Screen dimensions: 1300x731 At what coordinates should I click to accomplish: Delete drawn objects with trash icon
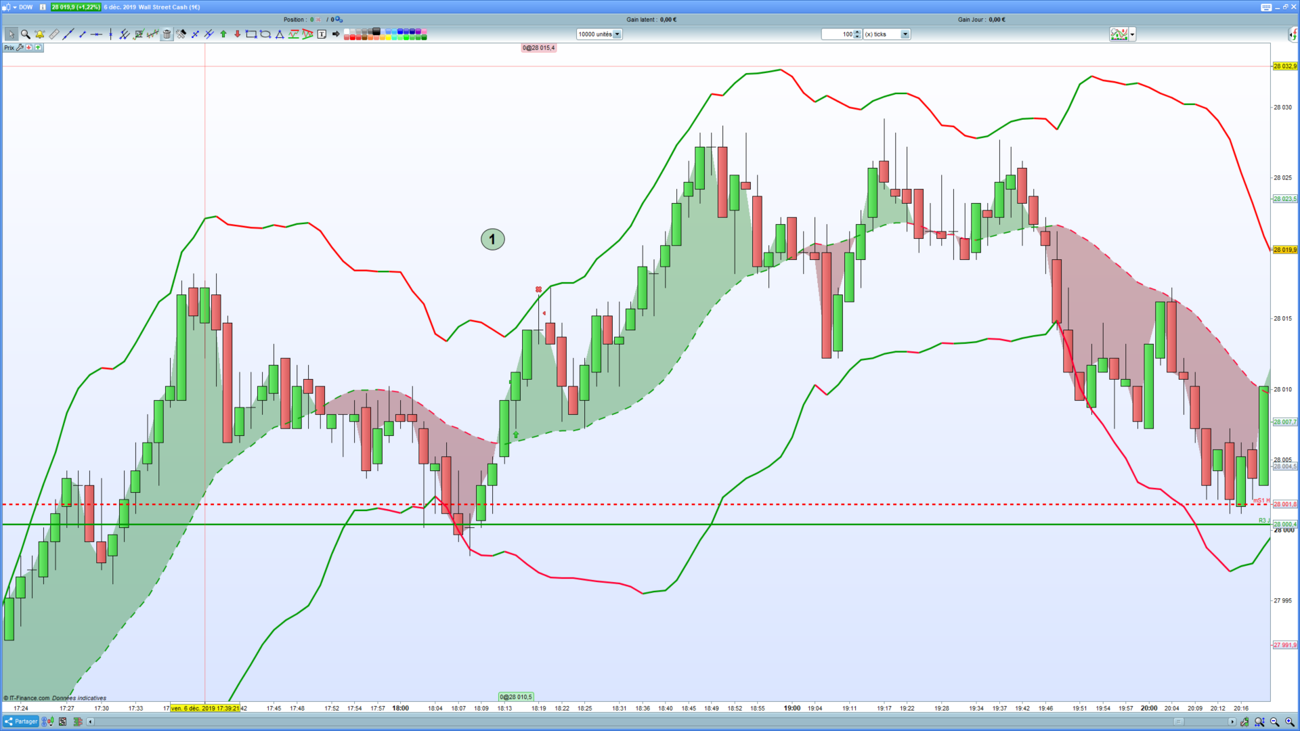(167, 34)
